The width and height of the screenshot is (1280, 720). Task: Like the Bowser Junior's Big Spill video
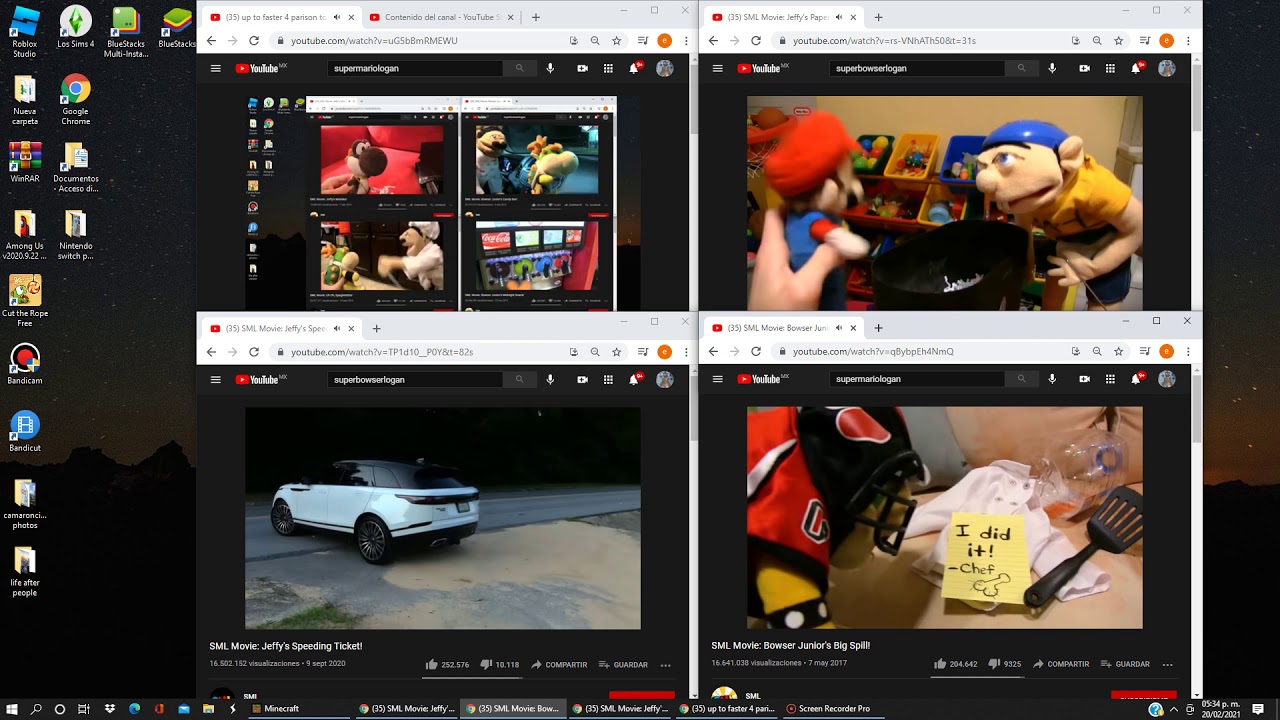coord(955,664)
